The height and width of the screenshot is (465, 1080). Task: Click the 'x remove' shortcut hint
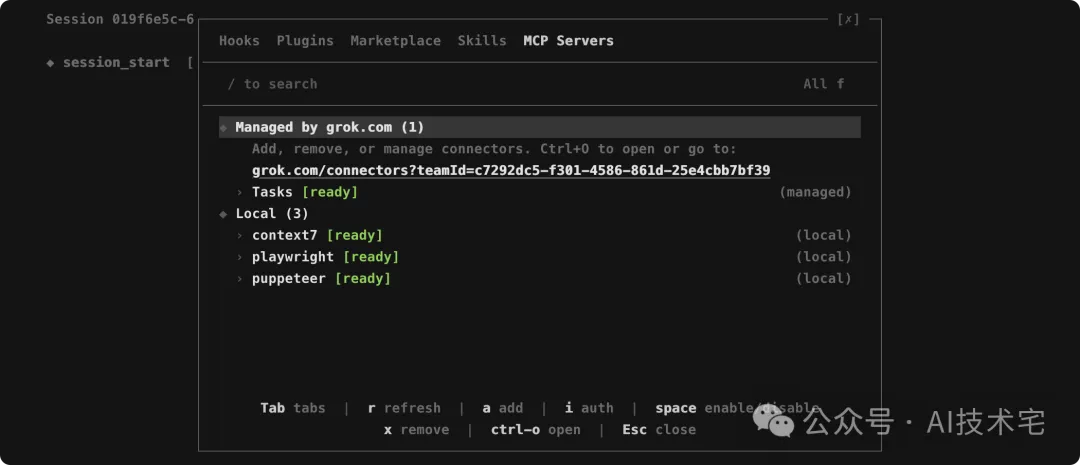coord(416,430)
